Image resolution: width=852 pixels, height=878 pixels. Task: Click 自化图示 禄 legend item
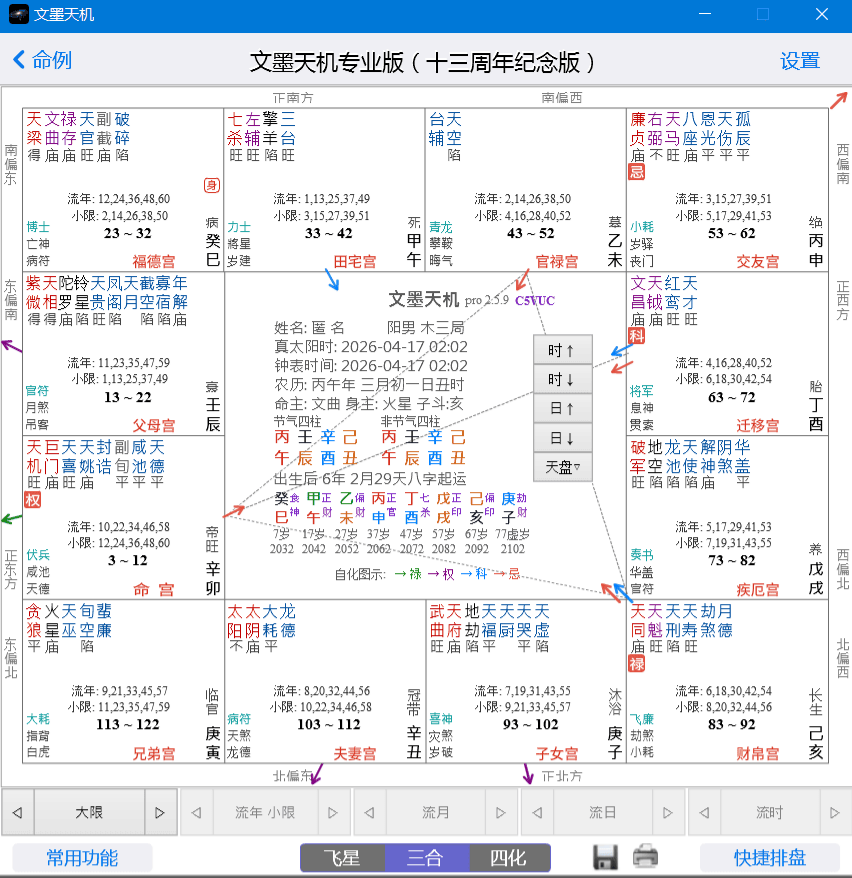408,574
